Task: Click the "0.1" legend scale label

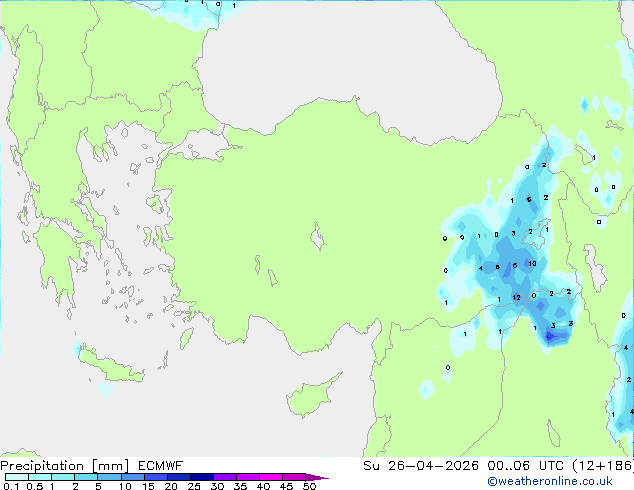Action: [11, 486]
